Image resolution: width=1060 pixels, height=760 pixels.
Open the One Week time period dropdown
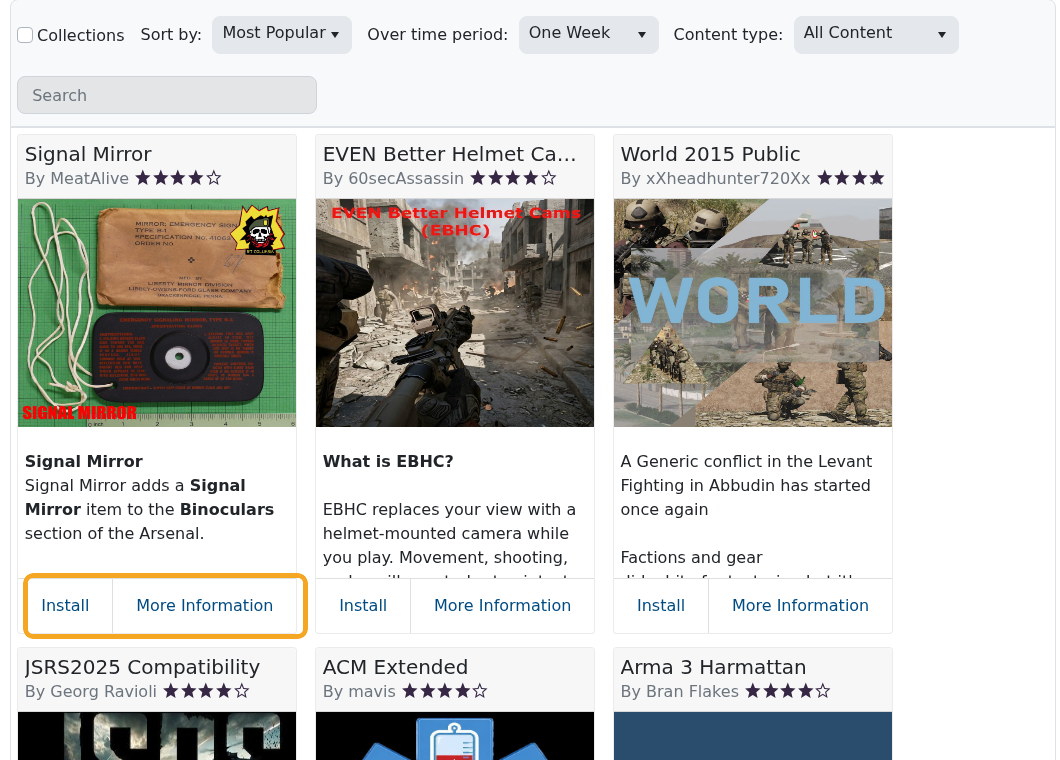[x=588, y=34]
